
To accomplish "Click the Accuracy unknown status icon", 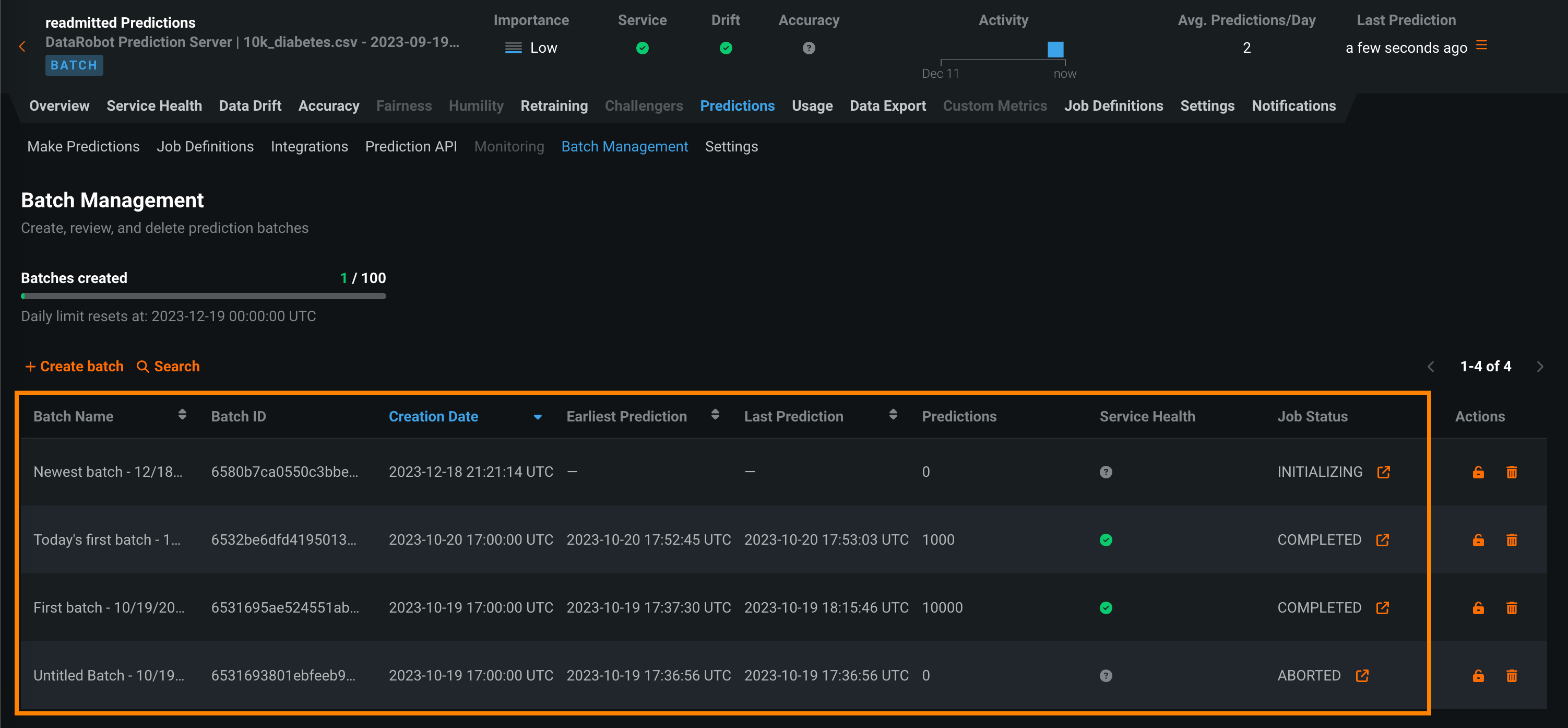I will [x=809, y=48].
